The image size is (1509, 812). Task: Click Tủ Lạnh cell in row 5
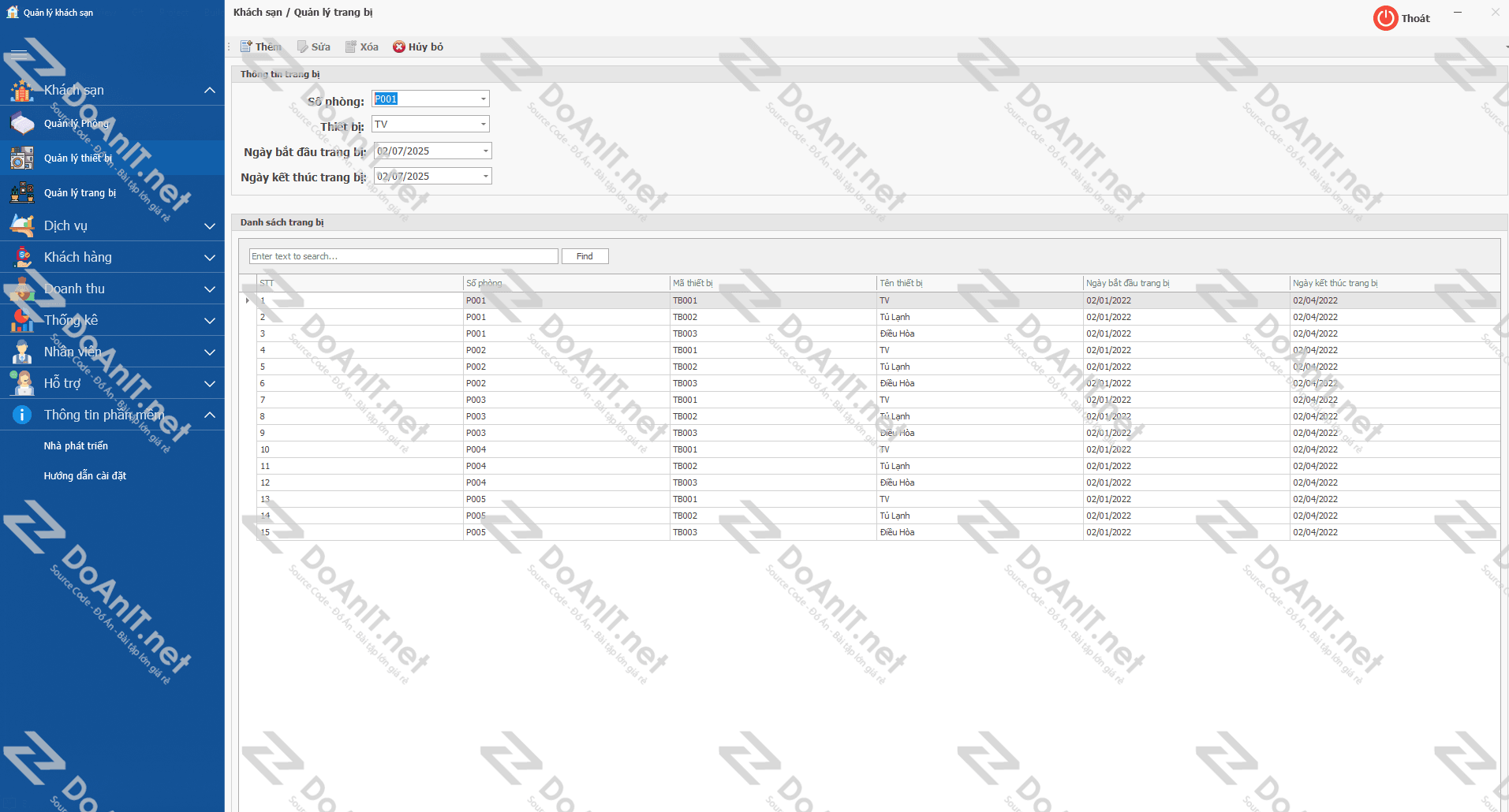[980, 367]
